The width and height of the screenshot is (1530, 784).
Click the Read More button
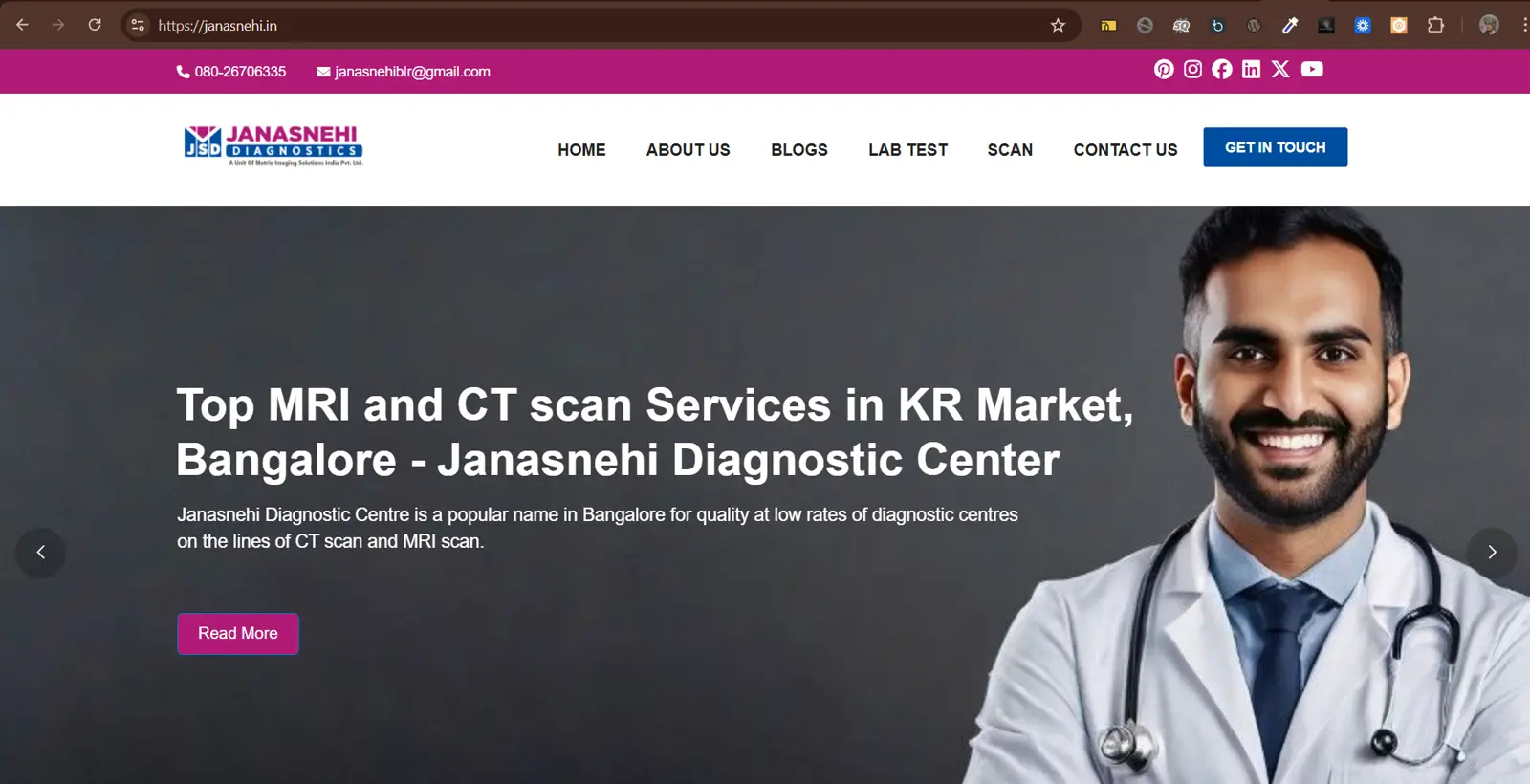point(238,634)
